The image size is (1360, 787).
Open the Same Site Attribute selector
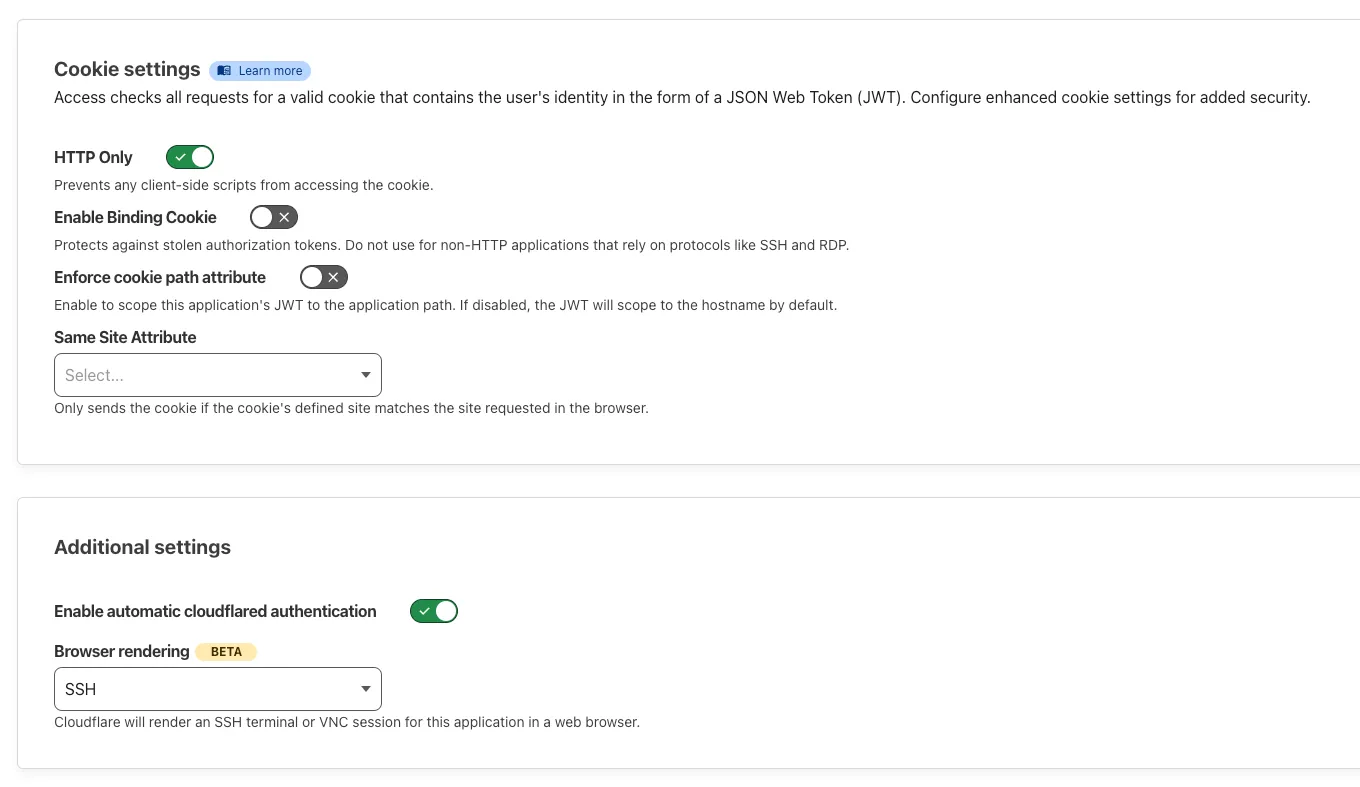(x=218, y=375)
